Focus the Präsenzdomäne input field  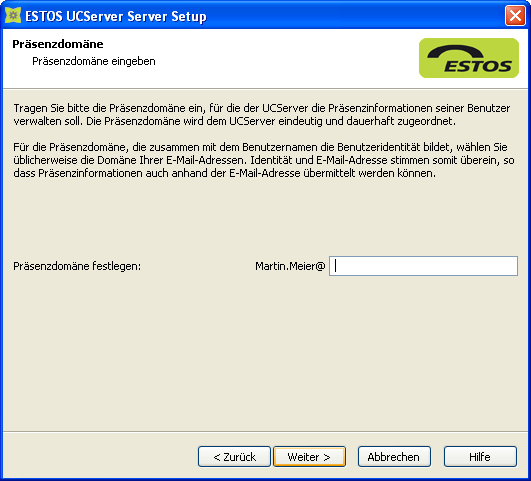[423, 266]
